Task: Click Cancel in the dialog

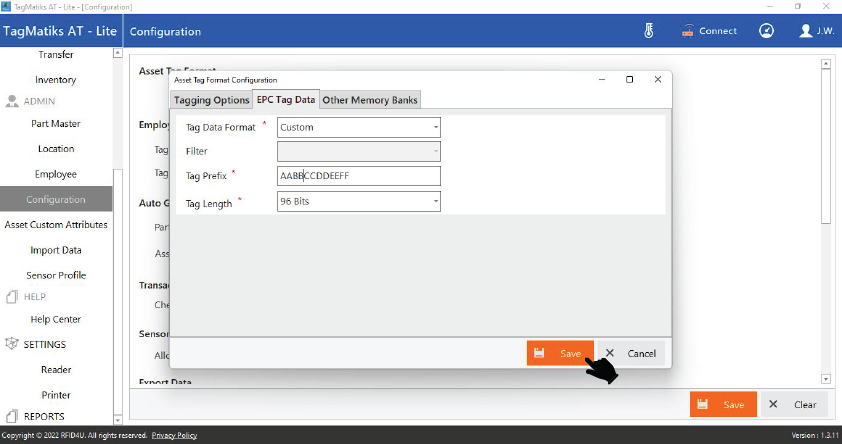Action: [632, 353]
